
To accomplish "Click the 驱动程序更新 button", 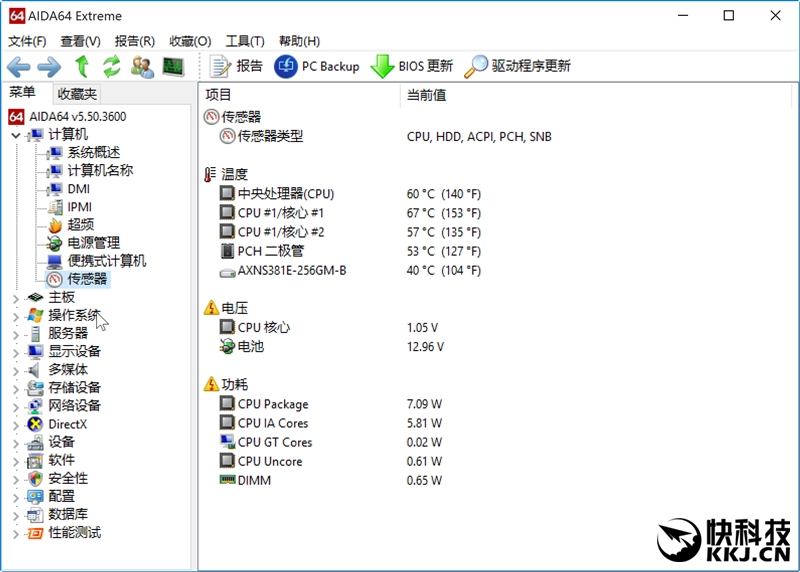I will tap(517, 66).
